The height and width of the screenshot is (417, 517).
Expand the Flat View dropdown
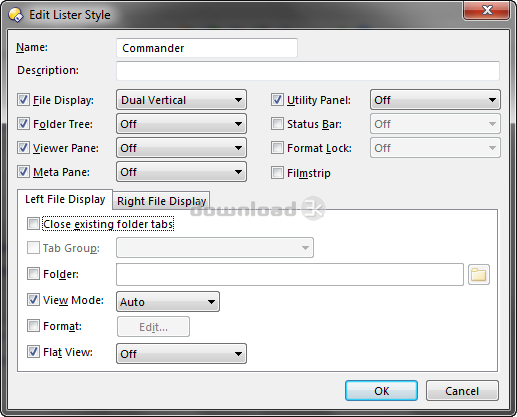[181, 354]
